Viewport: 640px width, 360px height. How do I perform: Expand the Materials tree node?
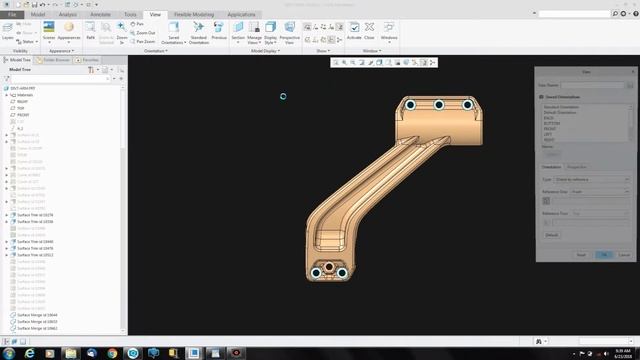pos(7,95)
